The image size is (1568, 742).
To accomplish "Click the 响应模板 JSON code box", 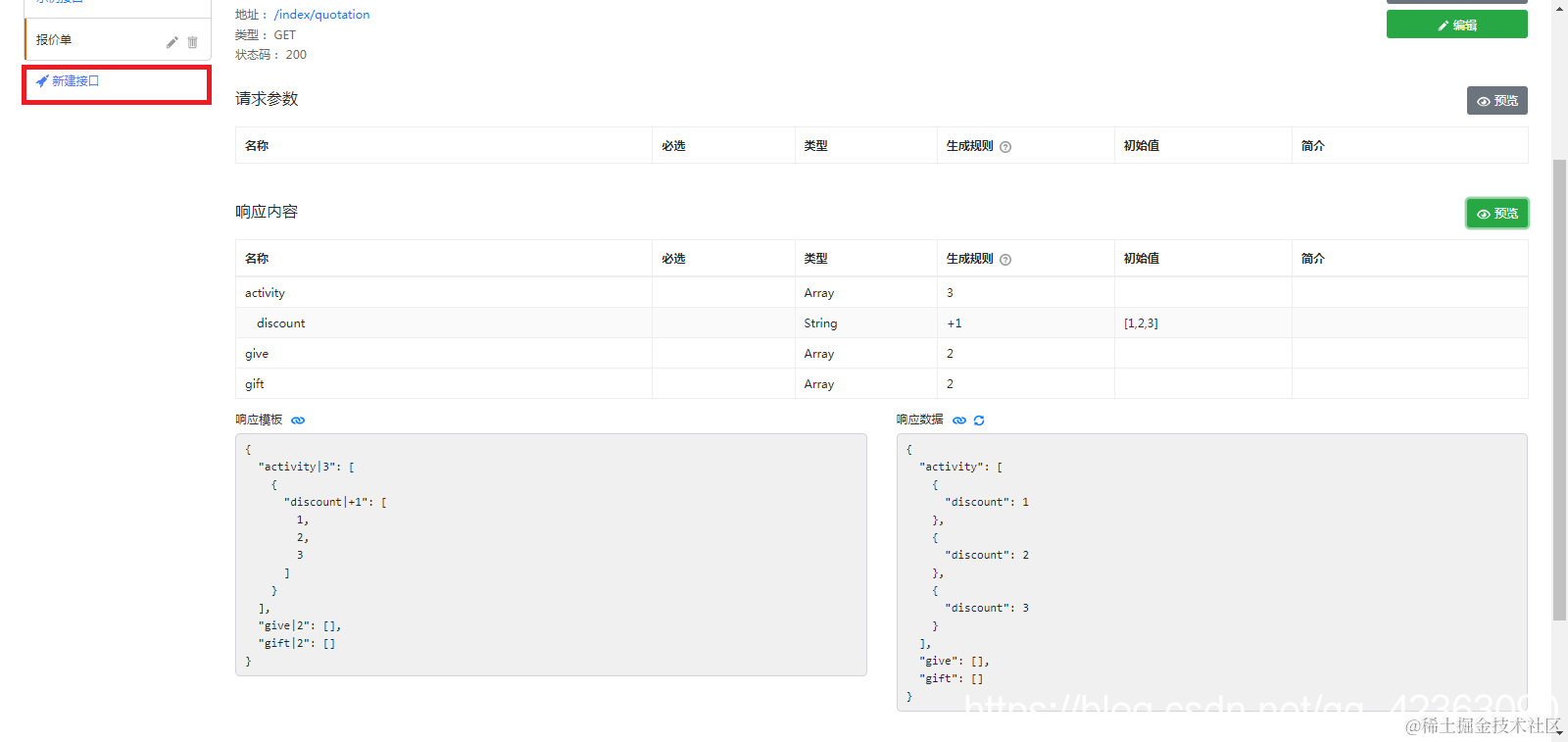I will click(x=551, y=555).
